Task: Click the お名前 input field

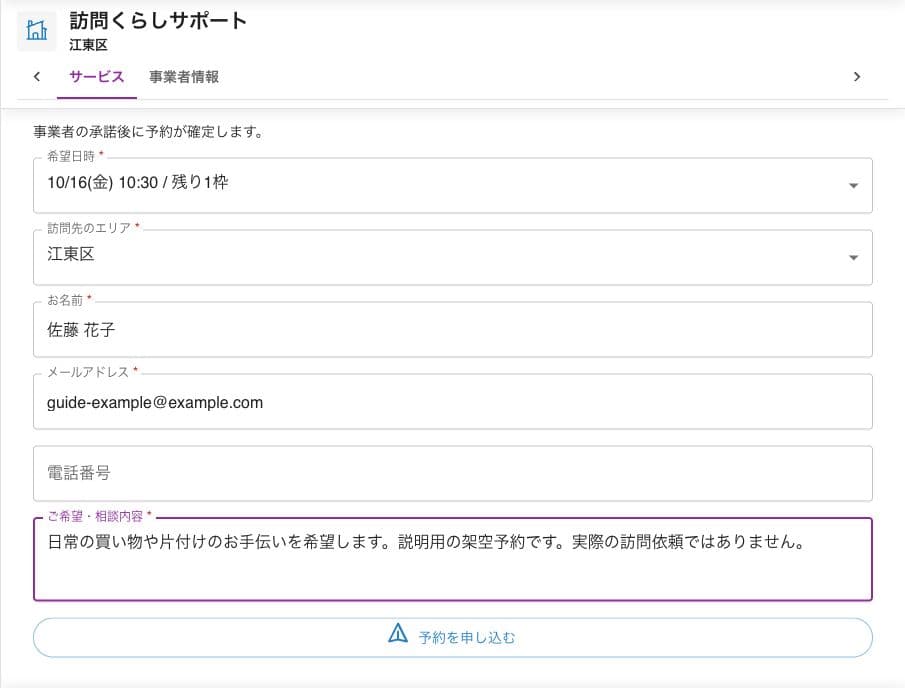Action: tap(452, 330)
